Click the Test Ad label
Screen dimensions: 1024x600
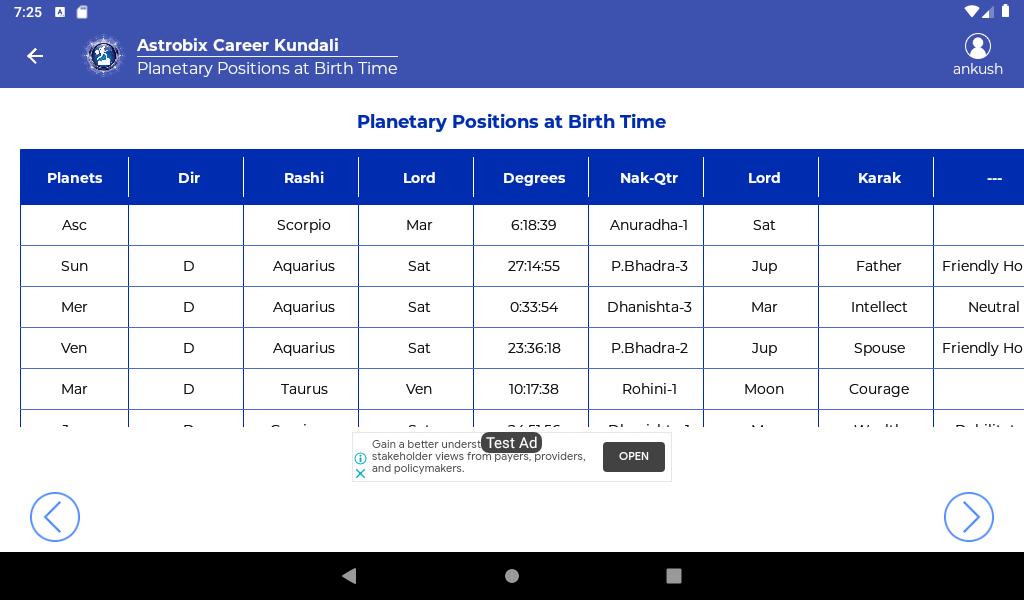pos(511,443)
